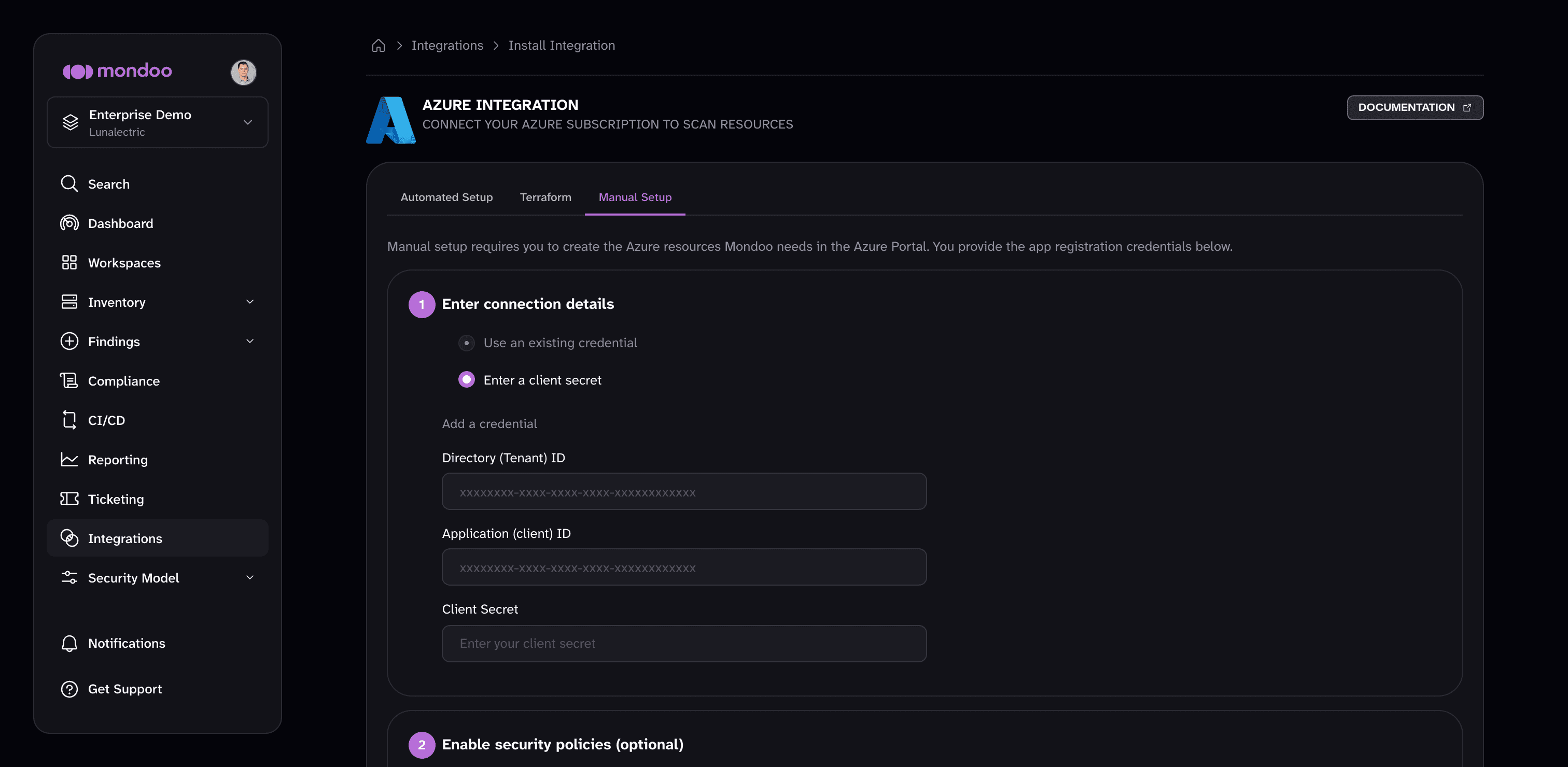
Task: Go to home via breadcrumb house icon
Action: coord(379,46)
